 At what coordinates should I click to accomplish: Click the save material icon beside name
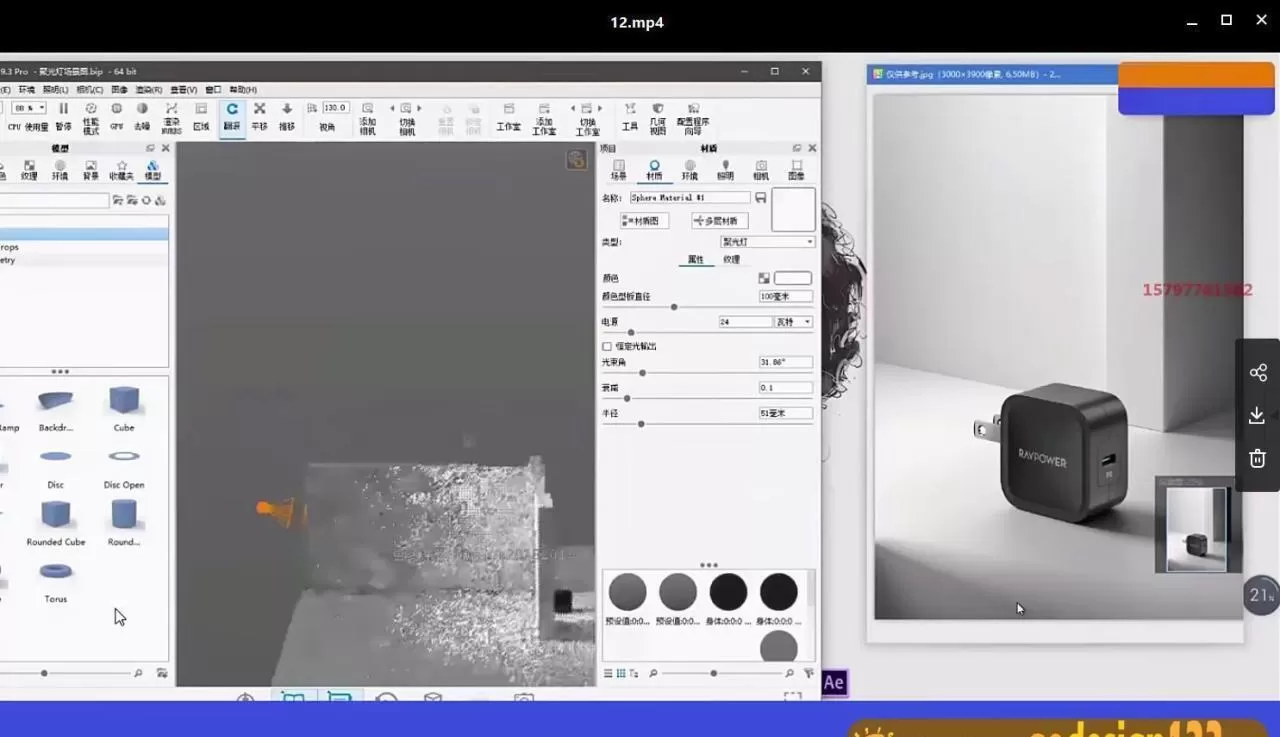[761, 198]
